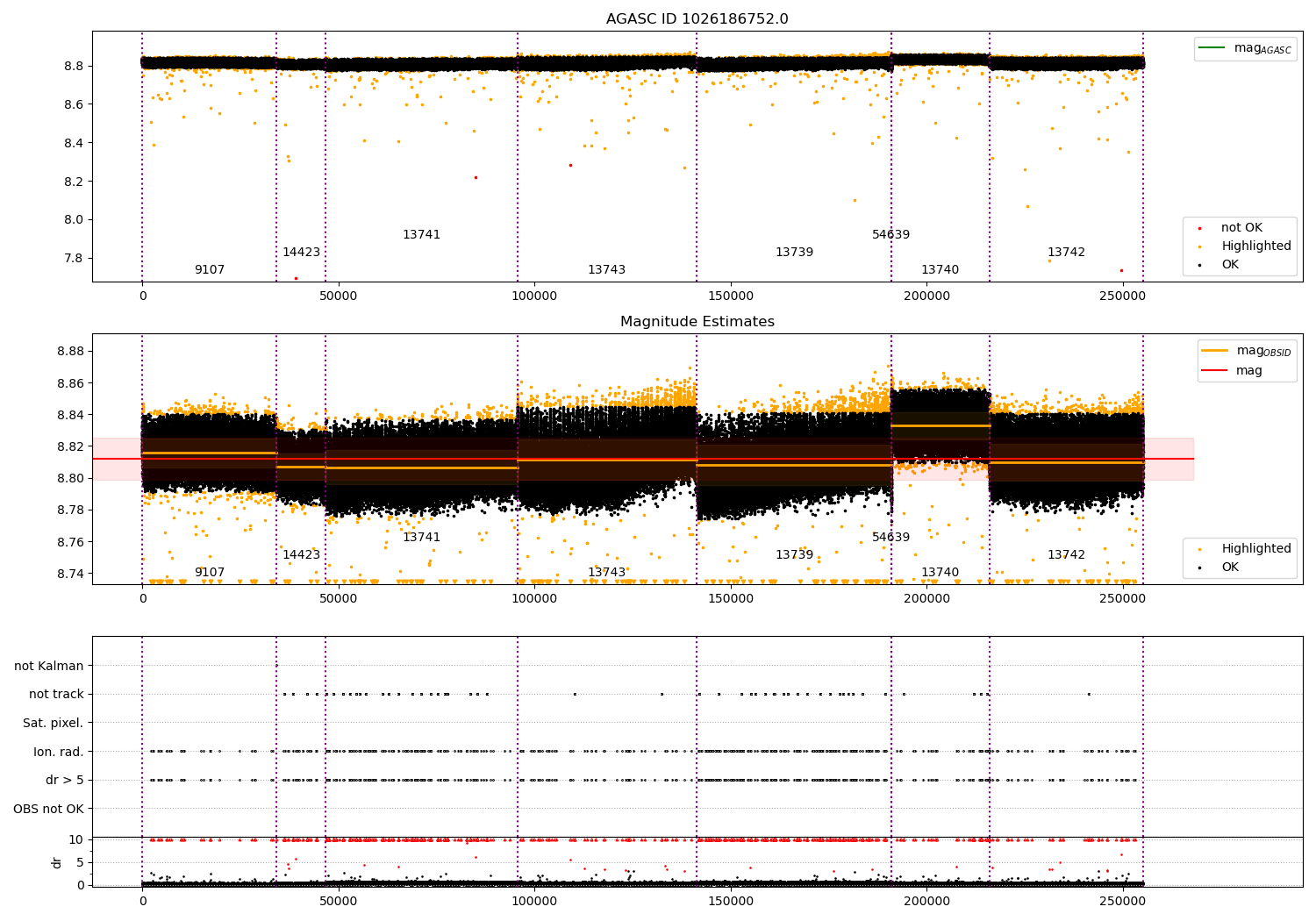
Task: Click the 100000 x-tick under Magnitude Estimates plot
Action: 534,599
